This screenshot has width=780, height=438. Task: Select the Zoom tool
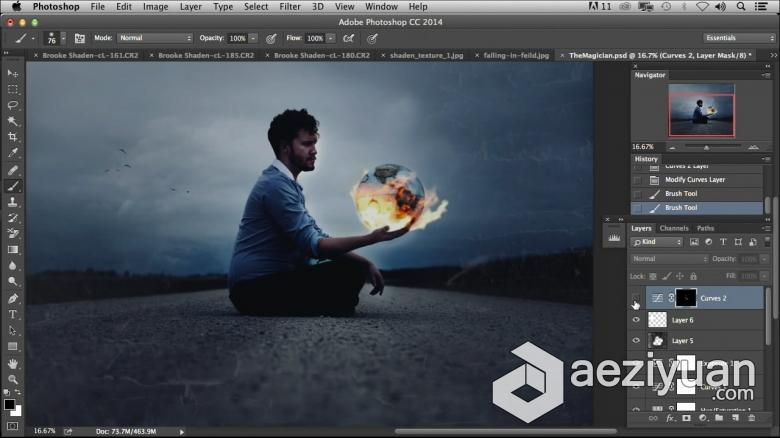(12, 380)
